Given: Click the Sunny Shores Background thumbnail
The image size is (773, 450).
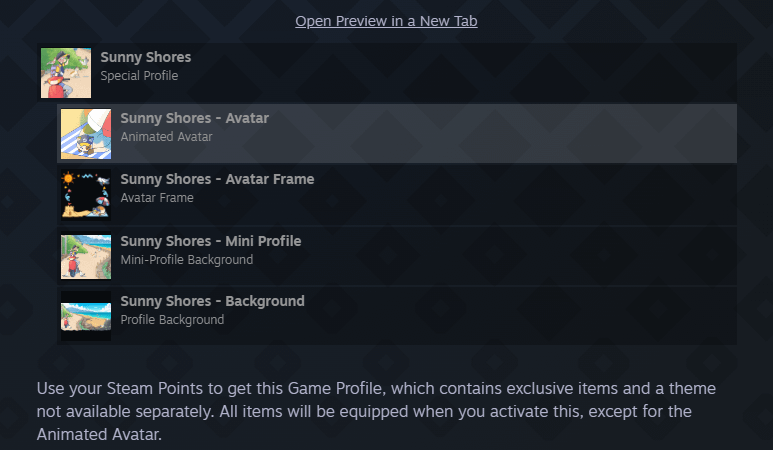Looking at the screenshot, I should 86,317.
